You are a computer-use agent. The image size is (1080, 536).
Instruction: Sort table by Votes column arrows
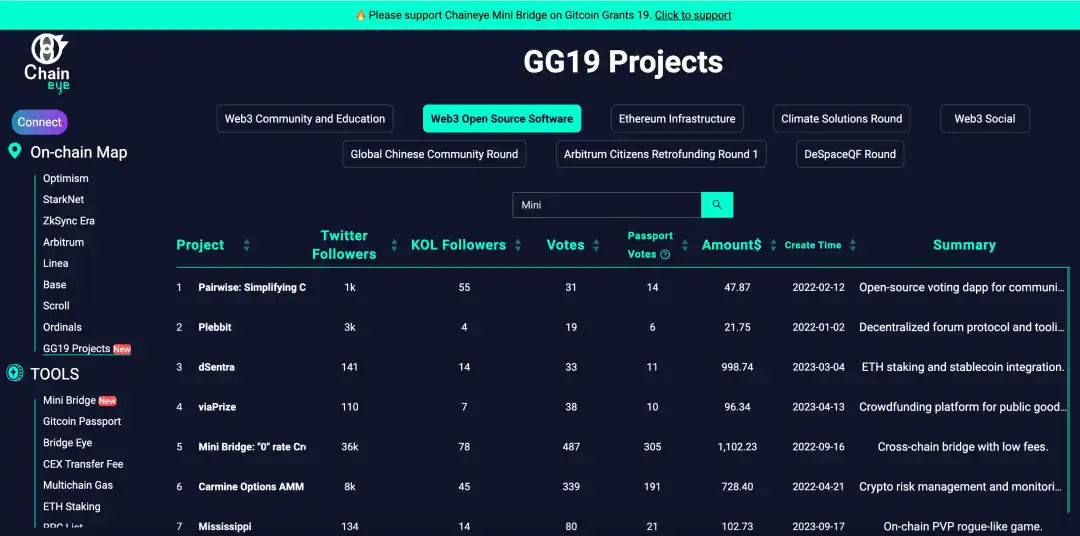coord(597,245)
